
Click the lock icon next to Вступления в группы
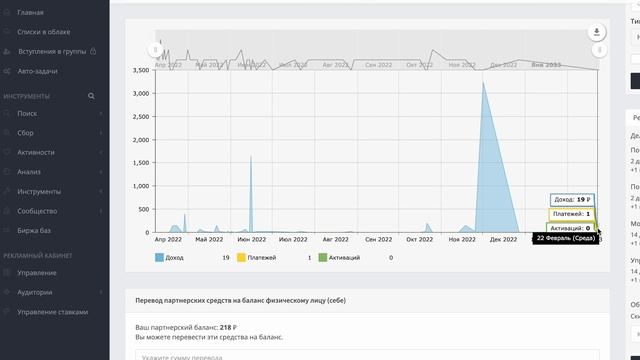coord(93,51)
